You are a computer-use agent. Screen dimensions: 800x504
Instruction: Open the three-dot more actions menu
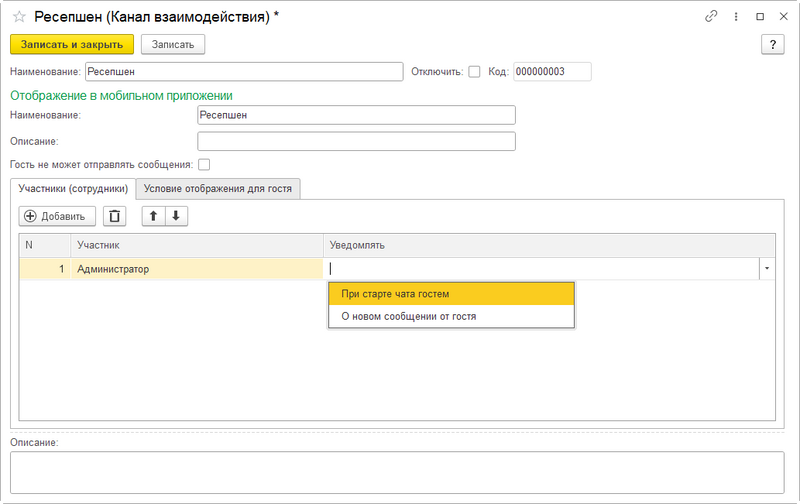tap(736, 17)
